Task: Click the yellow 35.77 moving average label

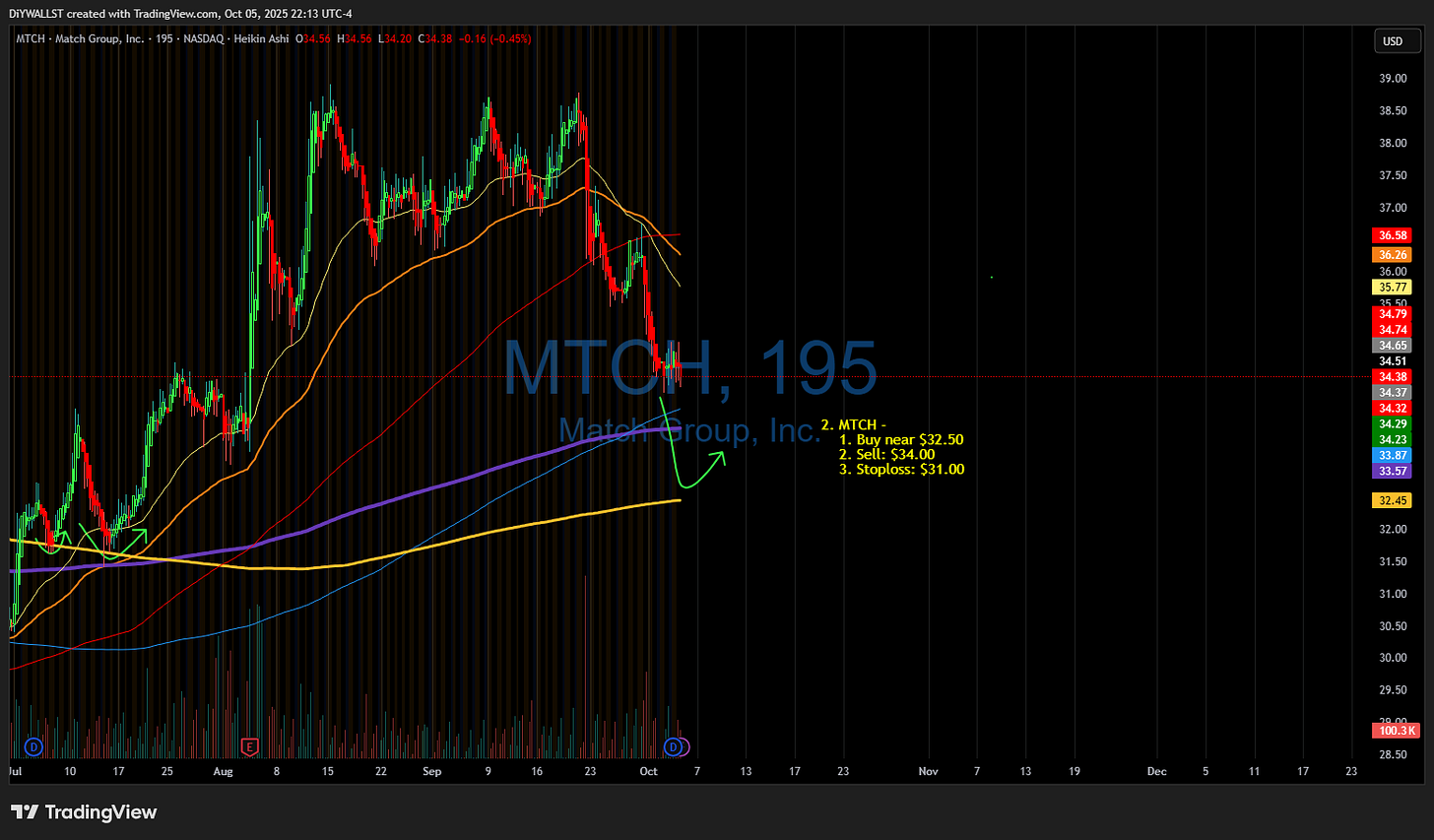Action: pyautogui.click(x=1392, y=286)
